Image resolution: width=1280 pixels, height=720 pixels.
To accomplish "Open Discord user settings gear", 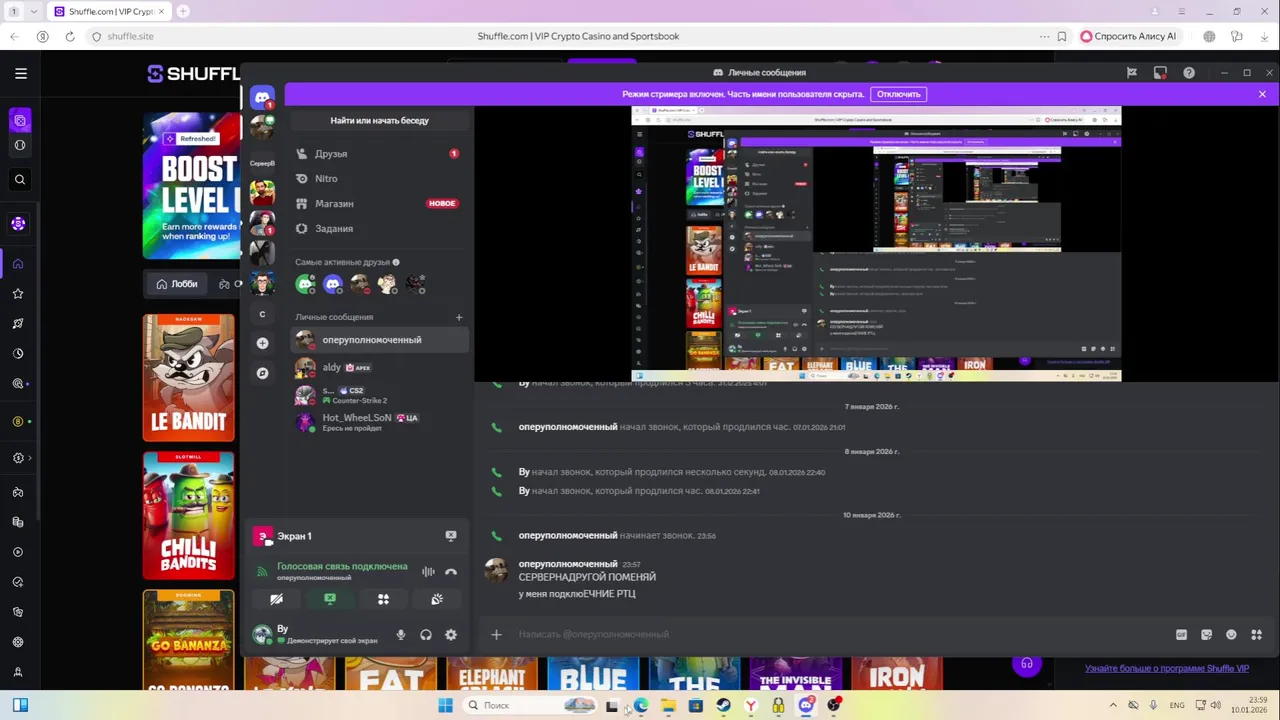I will (451, 634).
